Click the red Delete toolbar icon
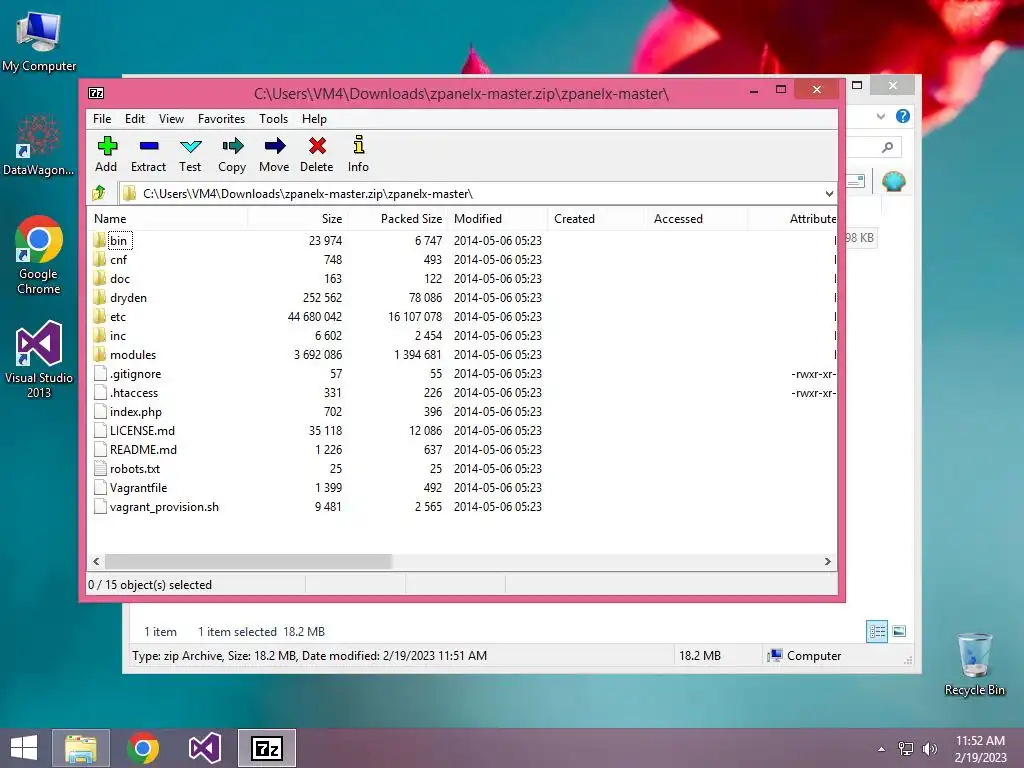This screenshot has width=1024, height=768. point(317,146)
